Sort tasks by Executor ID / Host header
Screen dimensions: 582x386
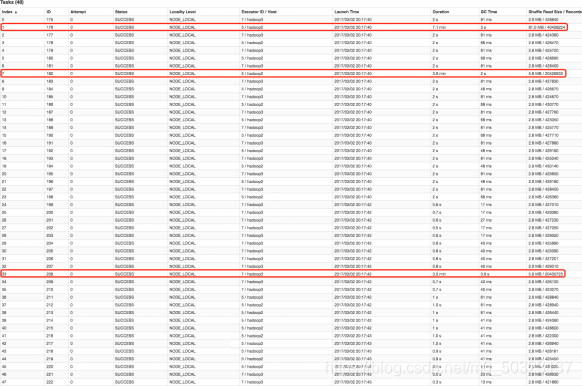259,12
